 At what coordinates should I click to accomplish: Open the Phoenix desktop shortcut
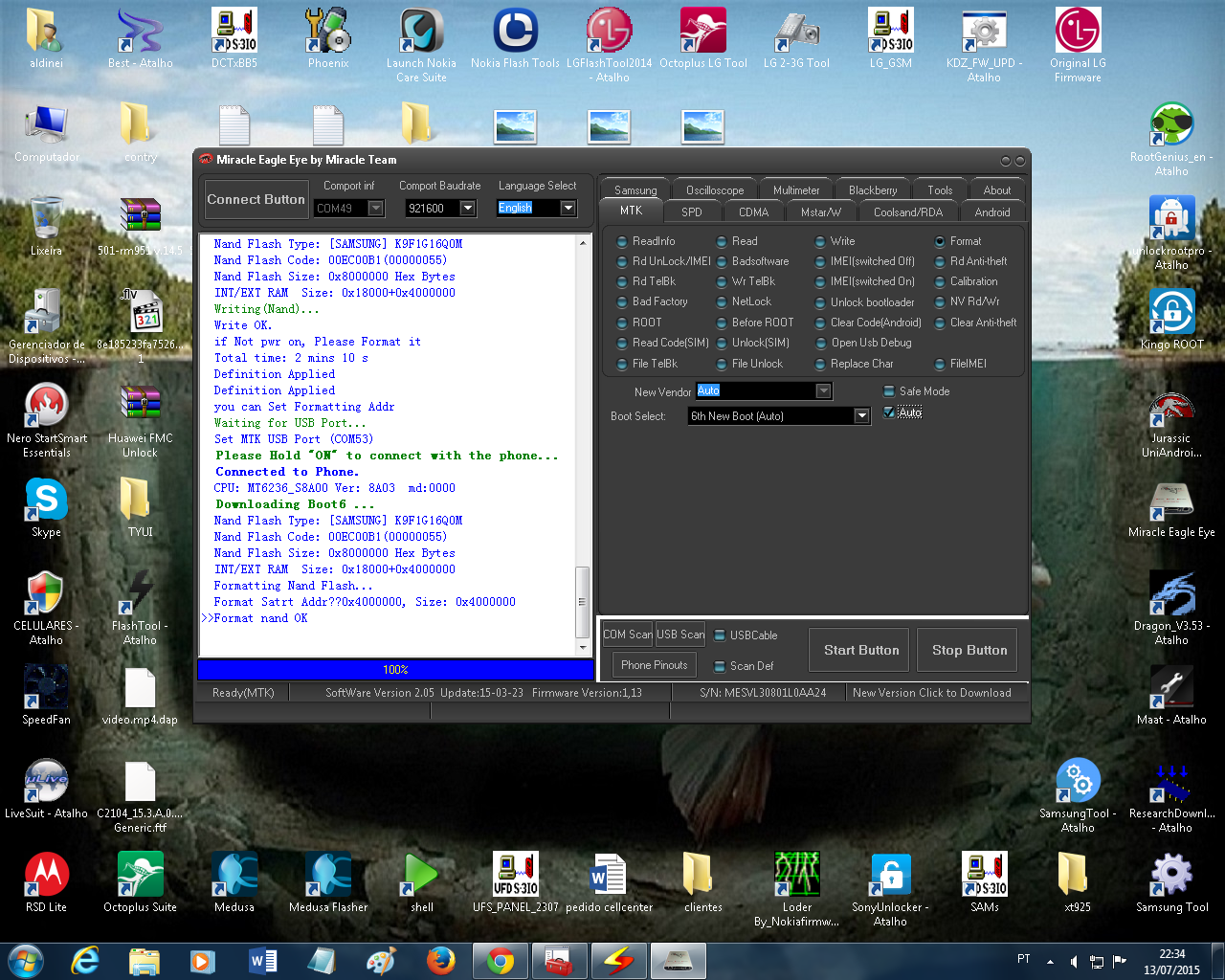click(x=328, y=33)
